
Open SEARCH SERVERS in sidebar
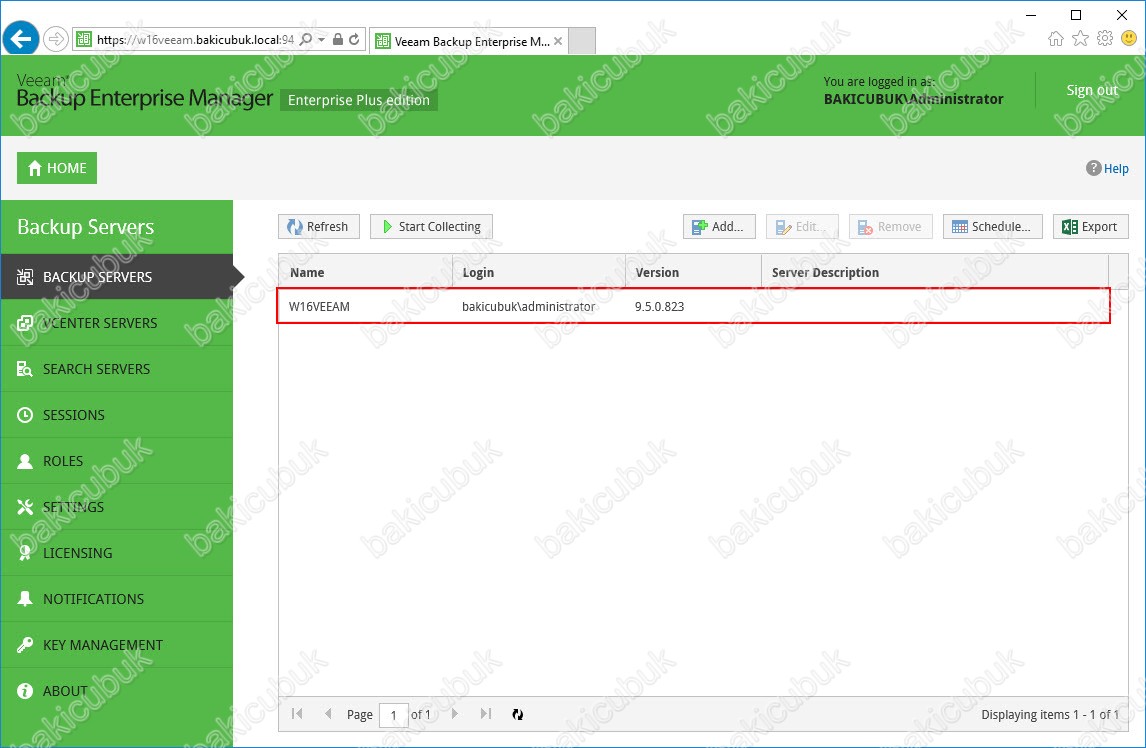coord(117,369)
